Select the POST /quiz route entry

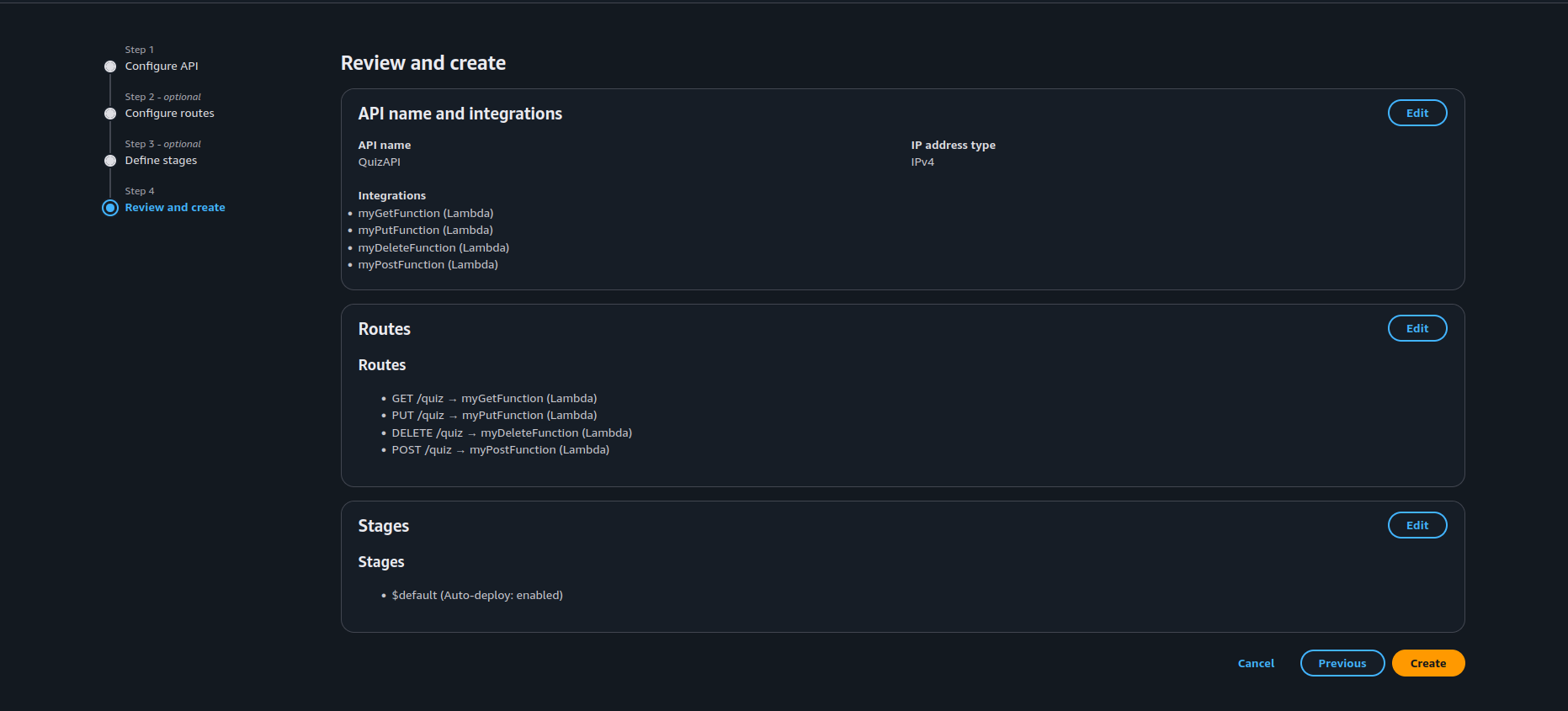pos(500,450)
